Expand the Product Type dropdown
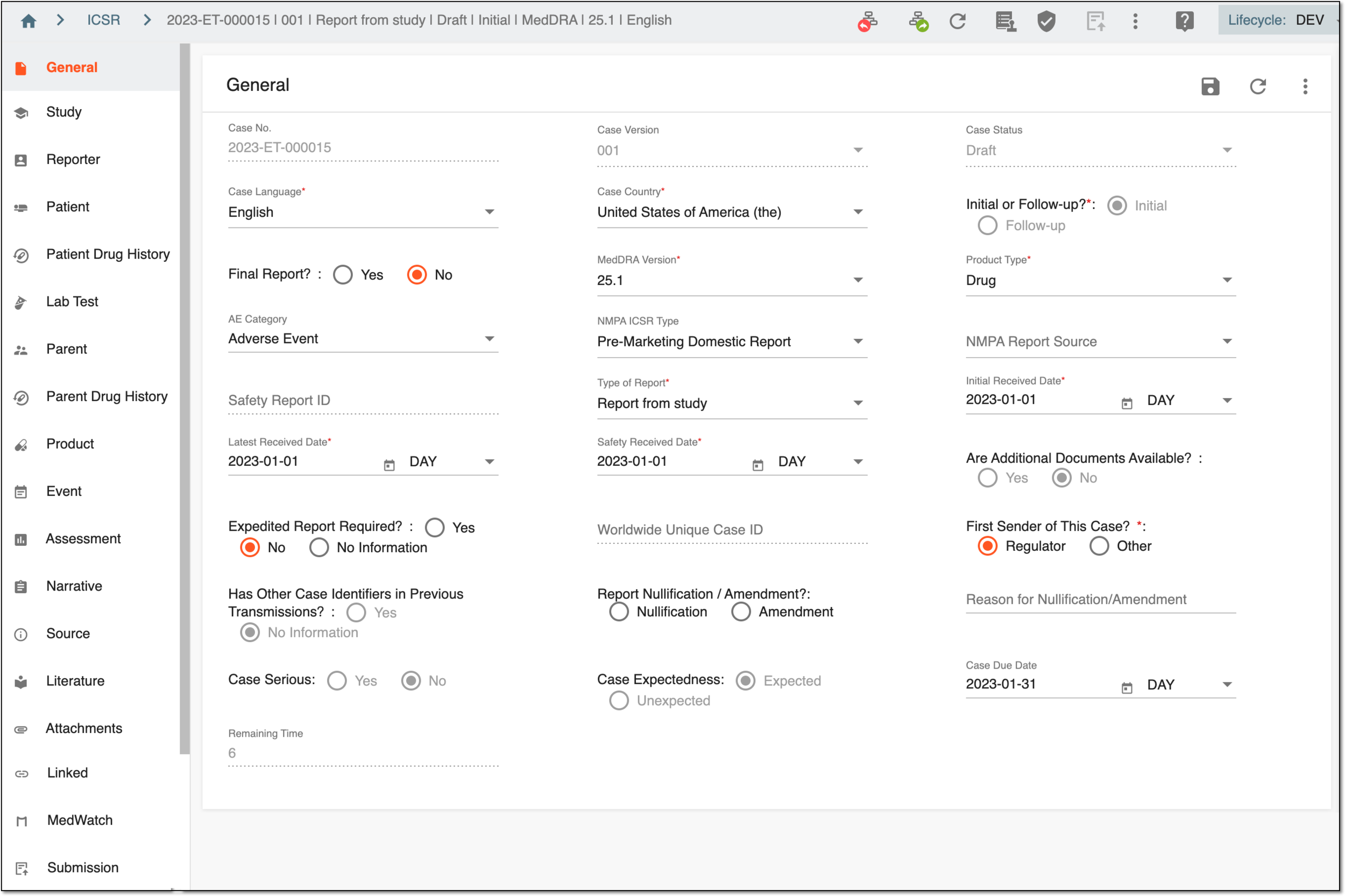This screenshot has height=896, width=1345. click(x=1100, y=280)
